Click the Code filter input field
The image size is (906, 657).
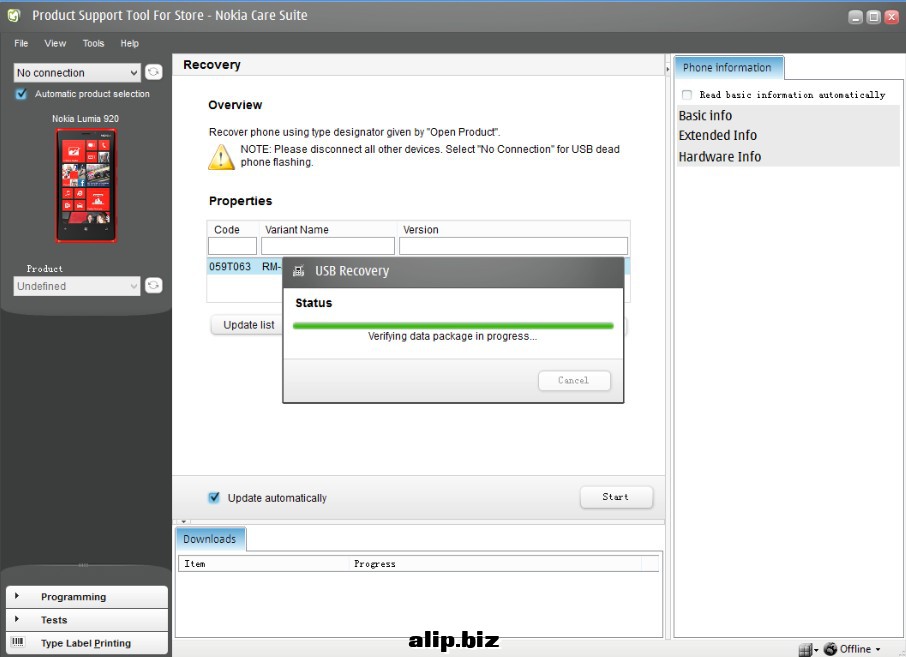click(x=232, y=246)
